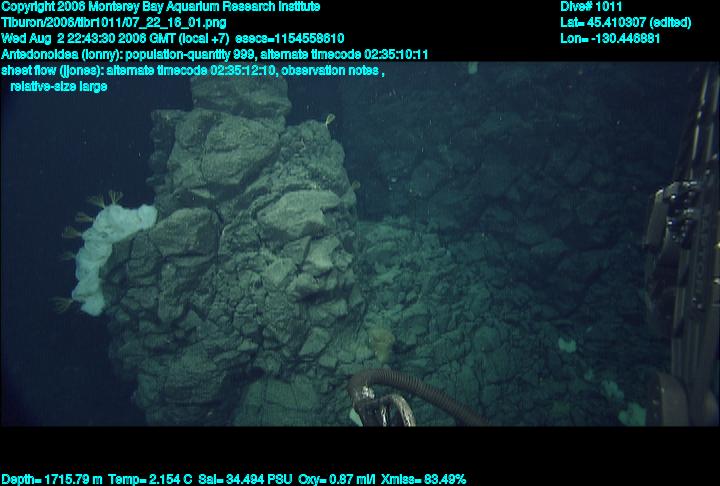720x486 pixels.
Task: Select the Monterey Bay Aquarium copyright line
Action: (160, 6)
